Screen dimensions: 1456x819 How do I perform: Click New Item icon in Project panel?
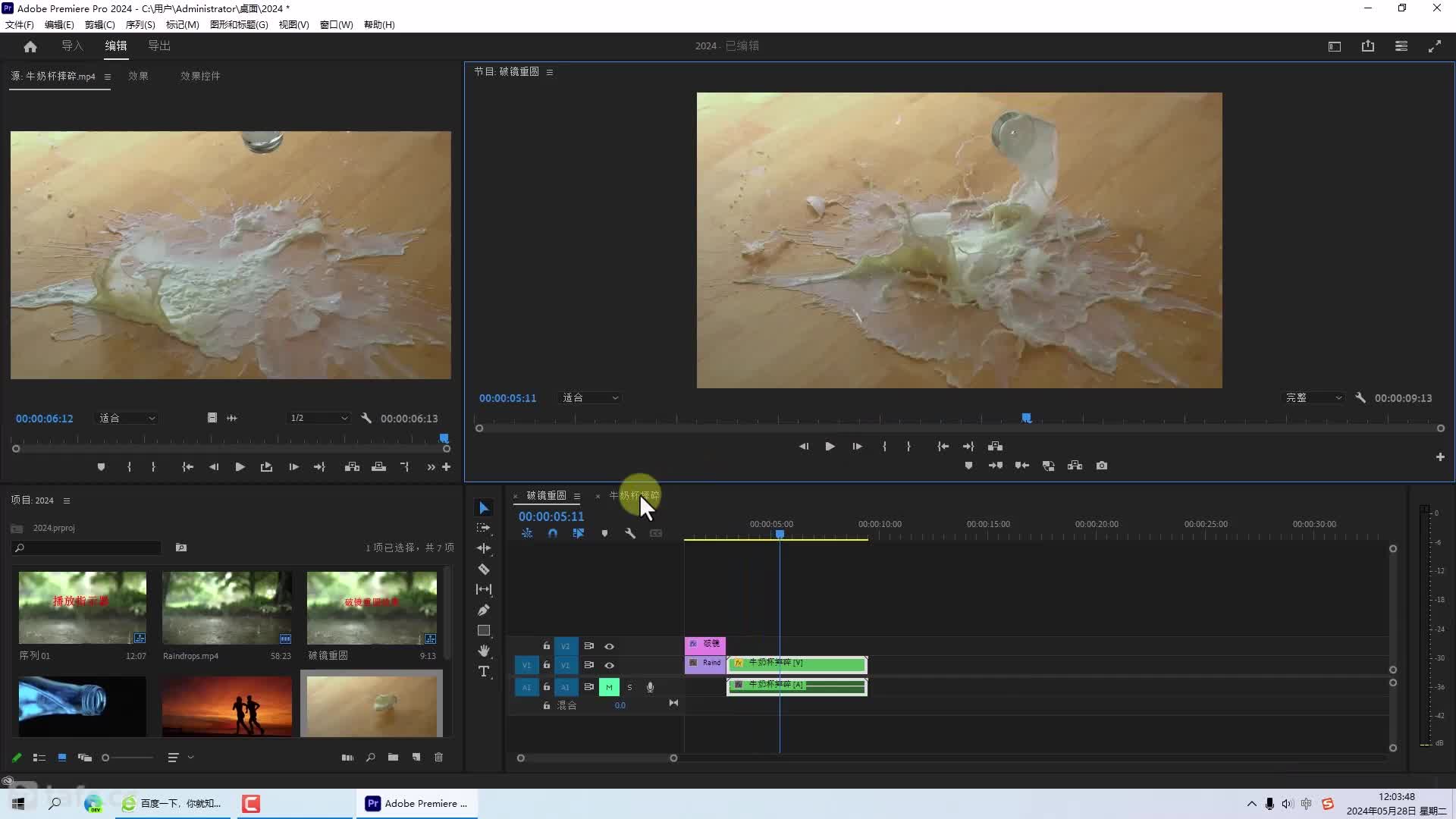(x=416, y=758)
